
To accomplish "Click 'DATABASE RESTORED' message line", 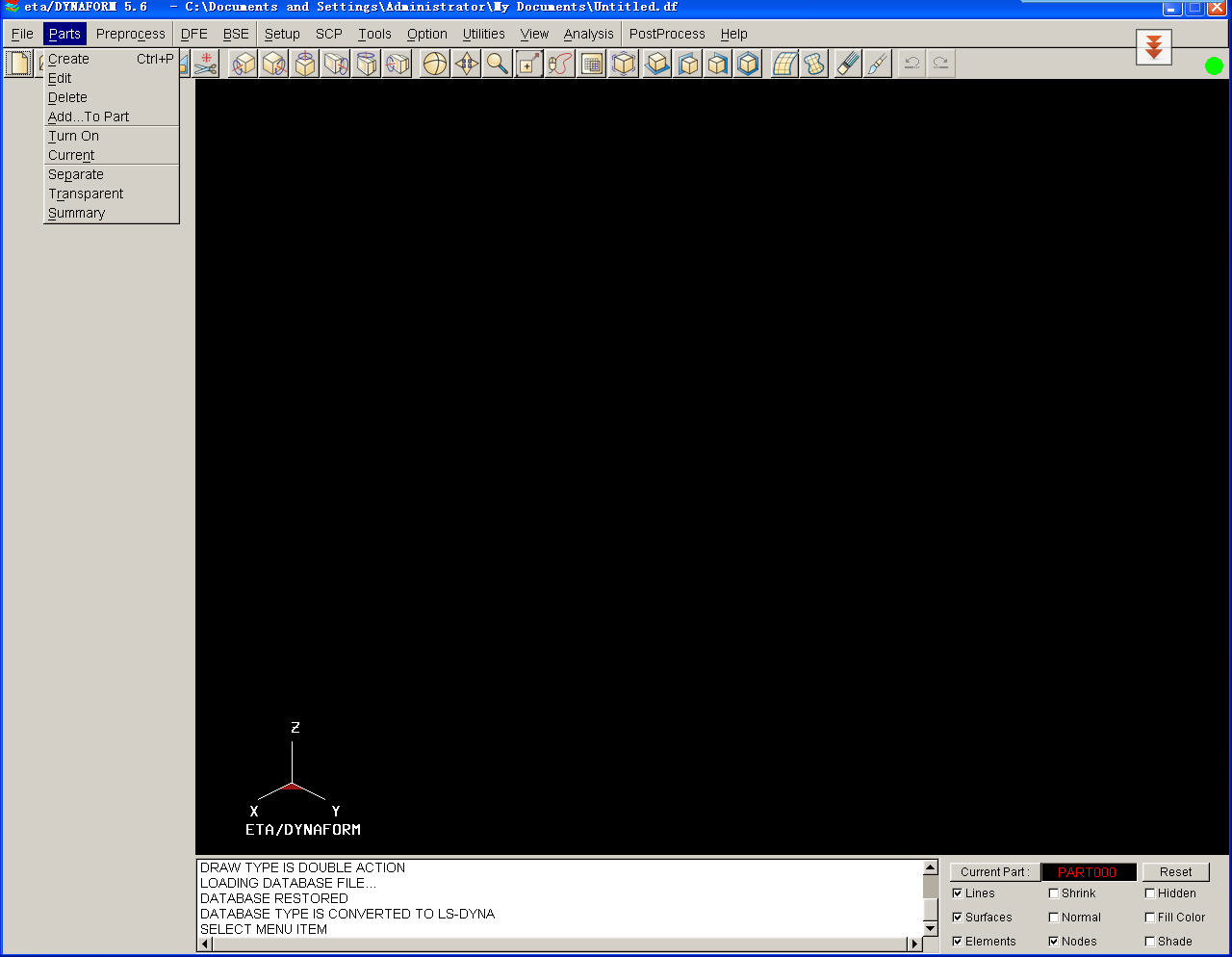I will pyautogui.click(x=274, y=898).
